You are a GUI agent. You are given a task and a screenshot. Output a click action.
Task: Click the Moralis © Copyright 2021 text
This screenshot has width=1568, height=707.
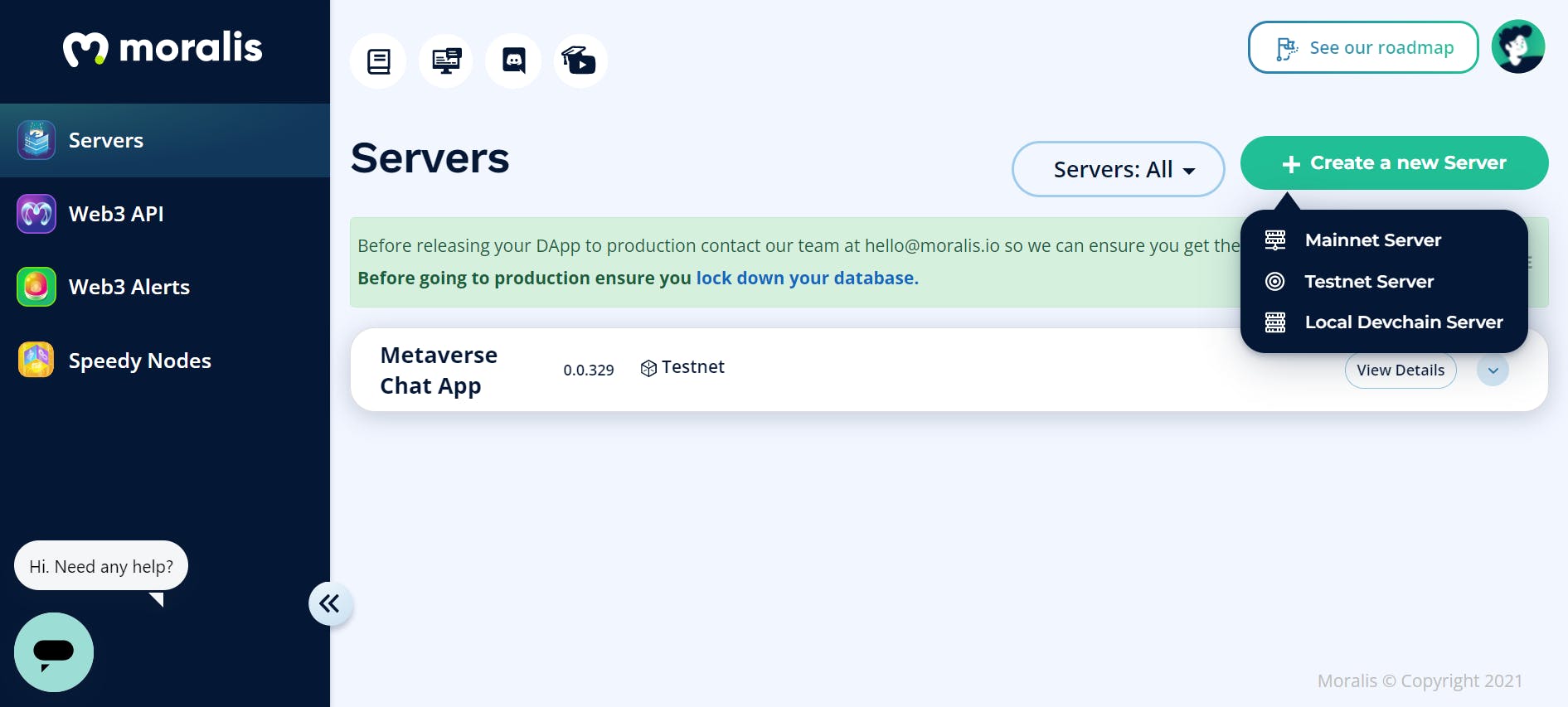click(x=1420, y=681)
